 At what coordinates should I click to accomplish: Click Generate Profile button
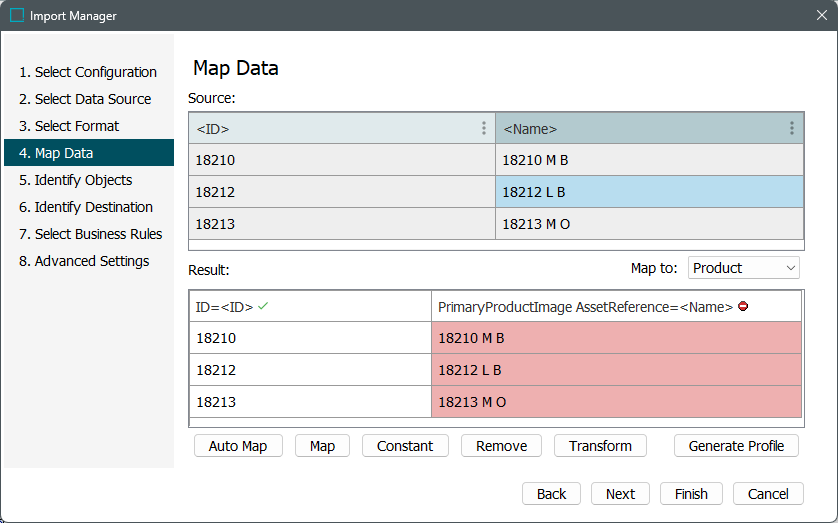(x=736, y=446)
